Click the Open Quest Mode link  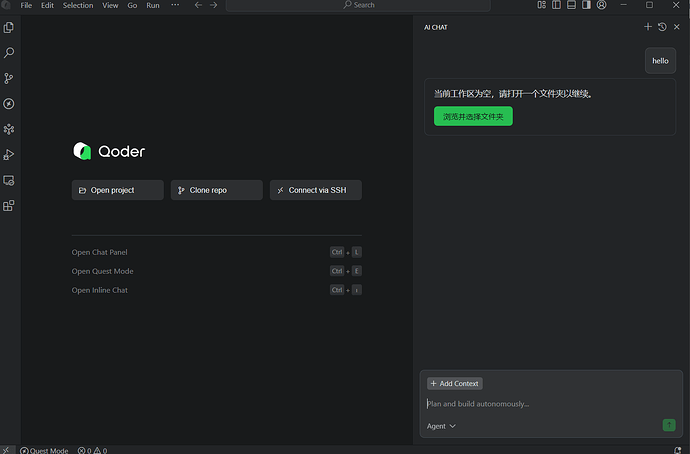[x=103, y=271]
